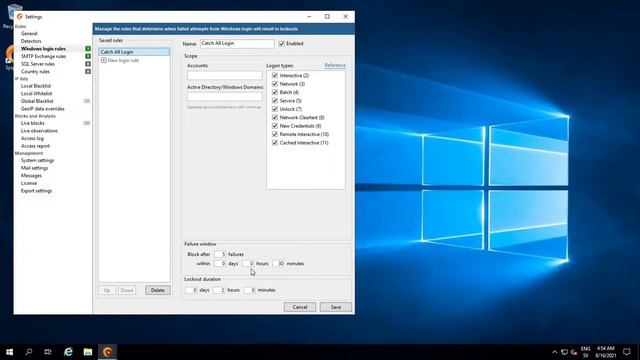
Task: Uncheck Remote Interactive (10) logon type
Action: click(275, 134)
